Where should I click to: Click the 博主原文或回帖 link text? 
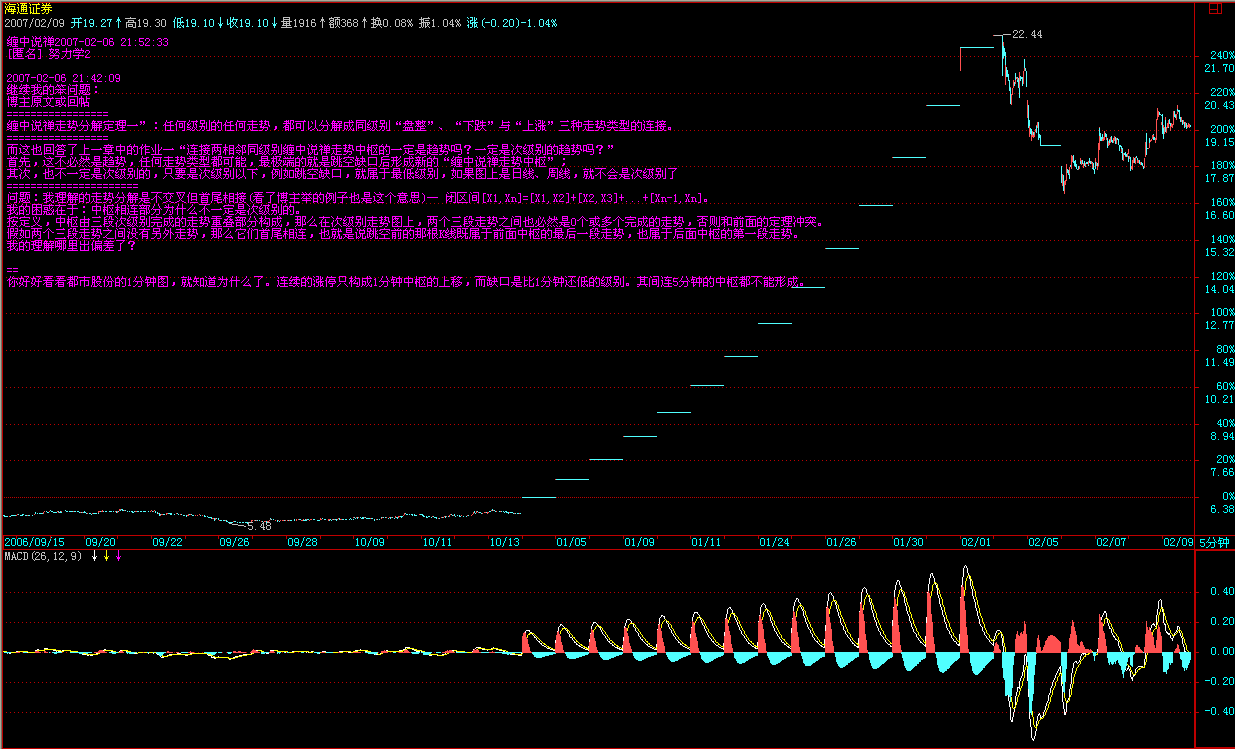coord(48,101)
